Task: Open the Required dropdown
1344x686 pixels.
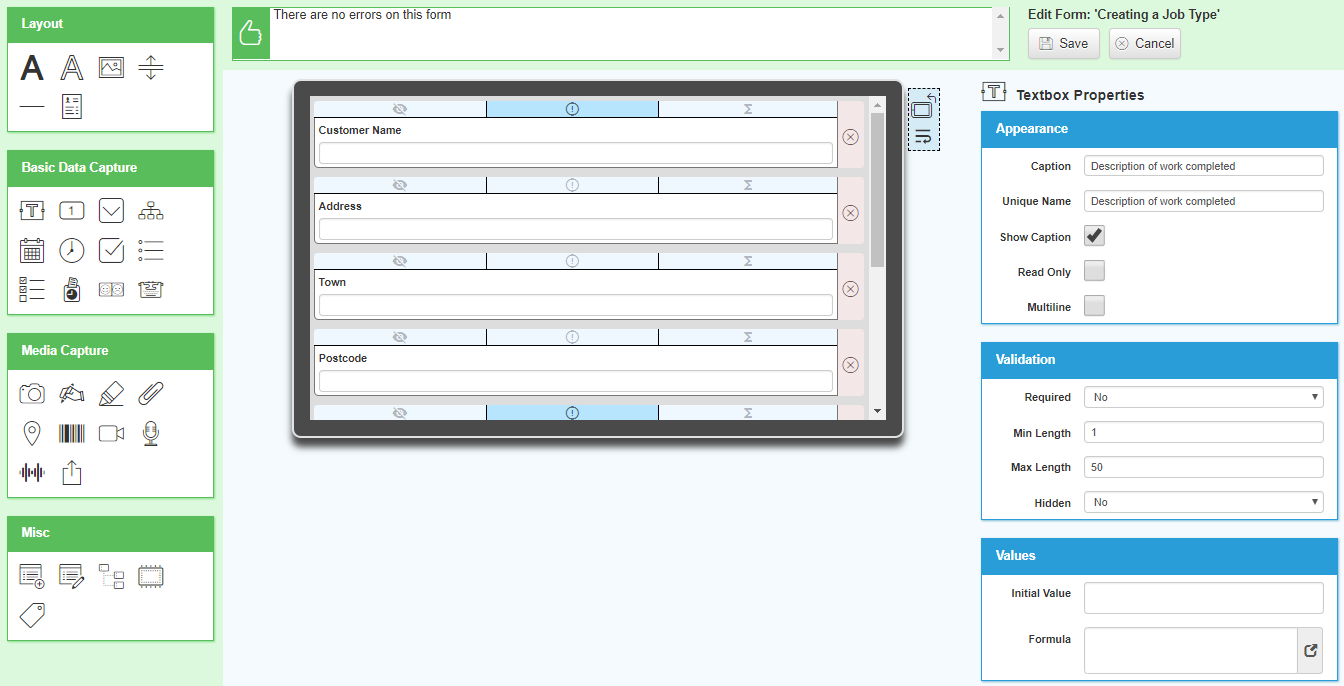Action: point(1203,397)
